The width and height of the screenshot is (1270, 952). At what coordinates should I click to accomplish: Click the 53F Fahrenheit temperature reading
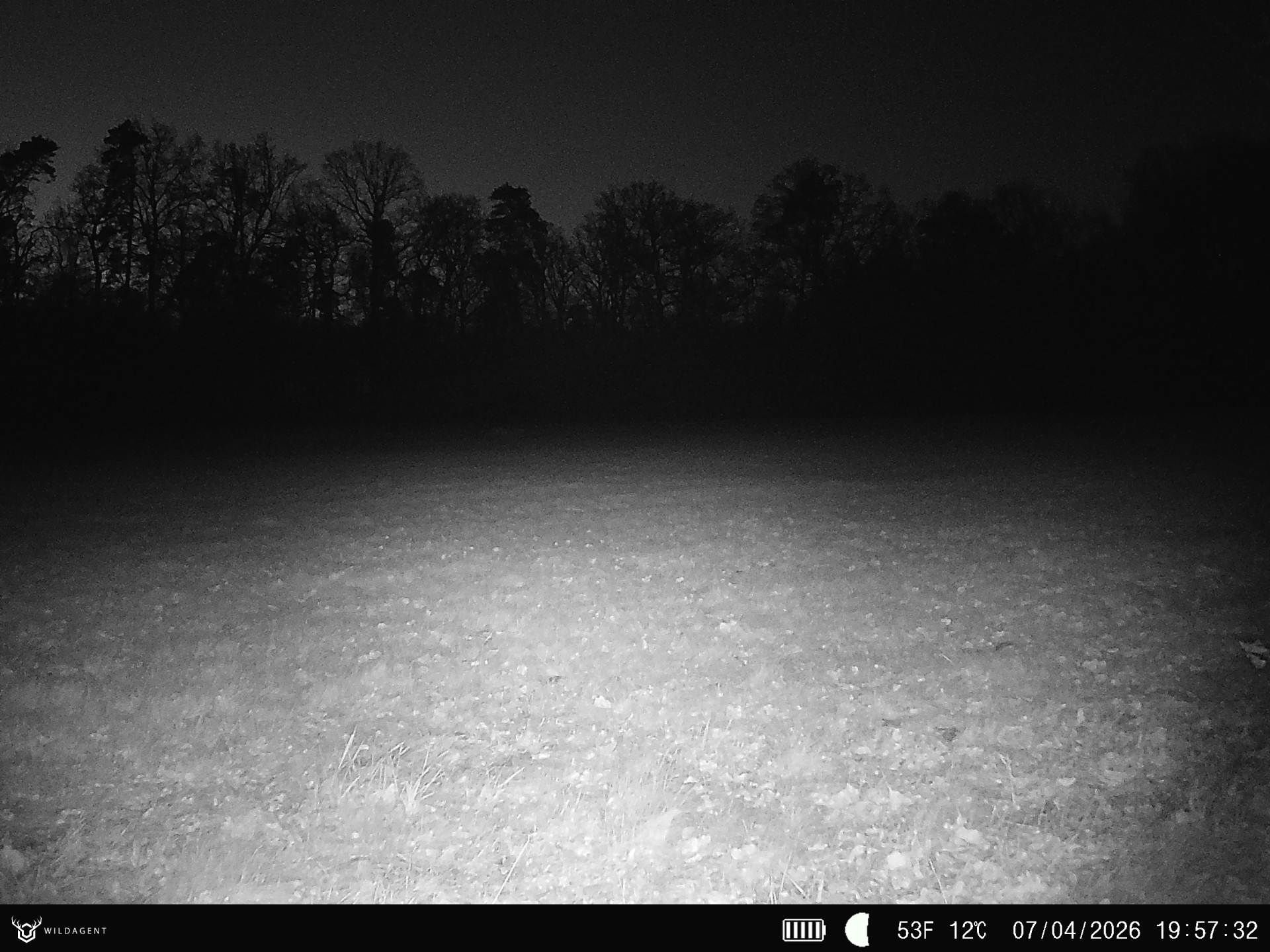click(915, 931)
